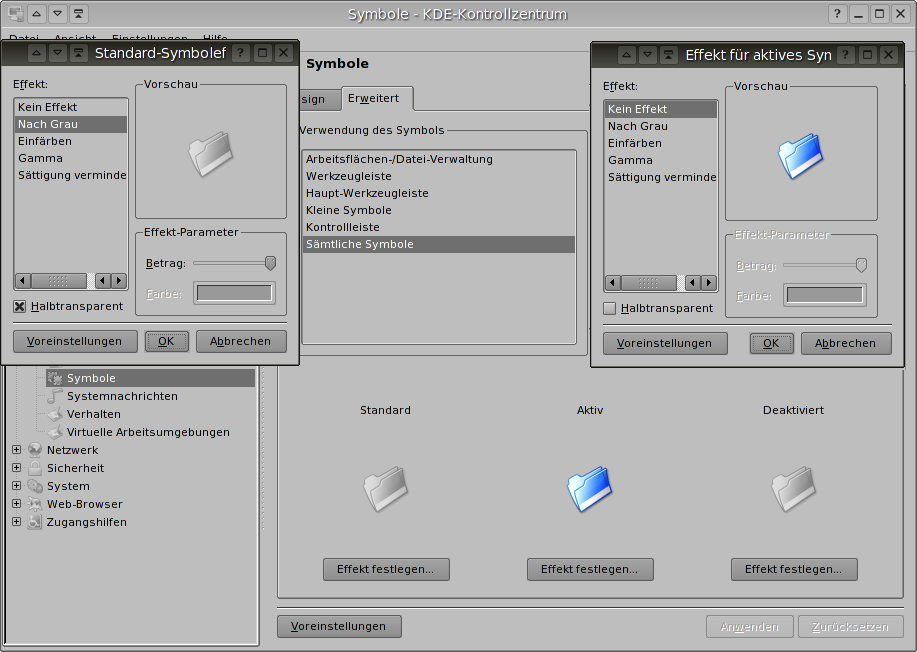
Task: Click the System category icon
Action: point(35,486)
